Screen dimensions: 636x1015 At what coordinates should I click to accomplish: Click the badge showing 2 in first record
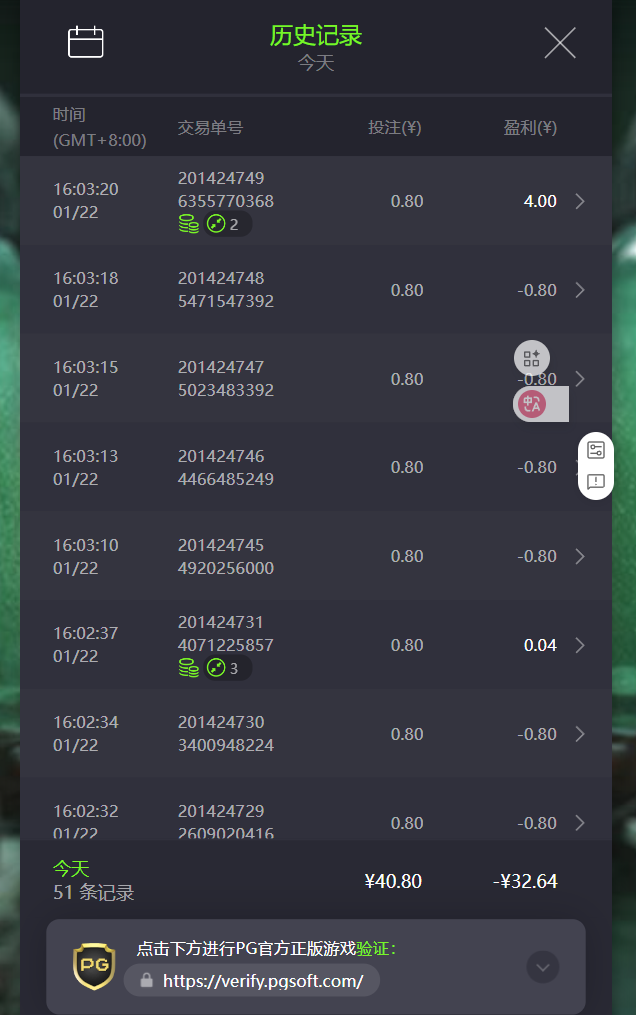tap(226, 224)
